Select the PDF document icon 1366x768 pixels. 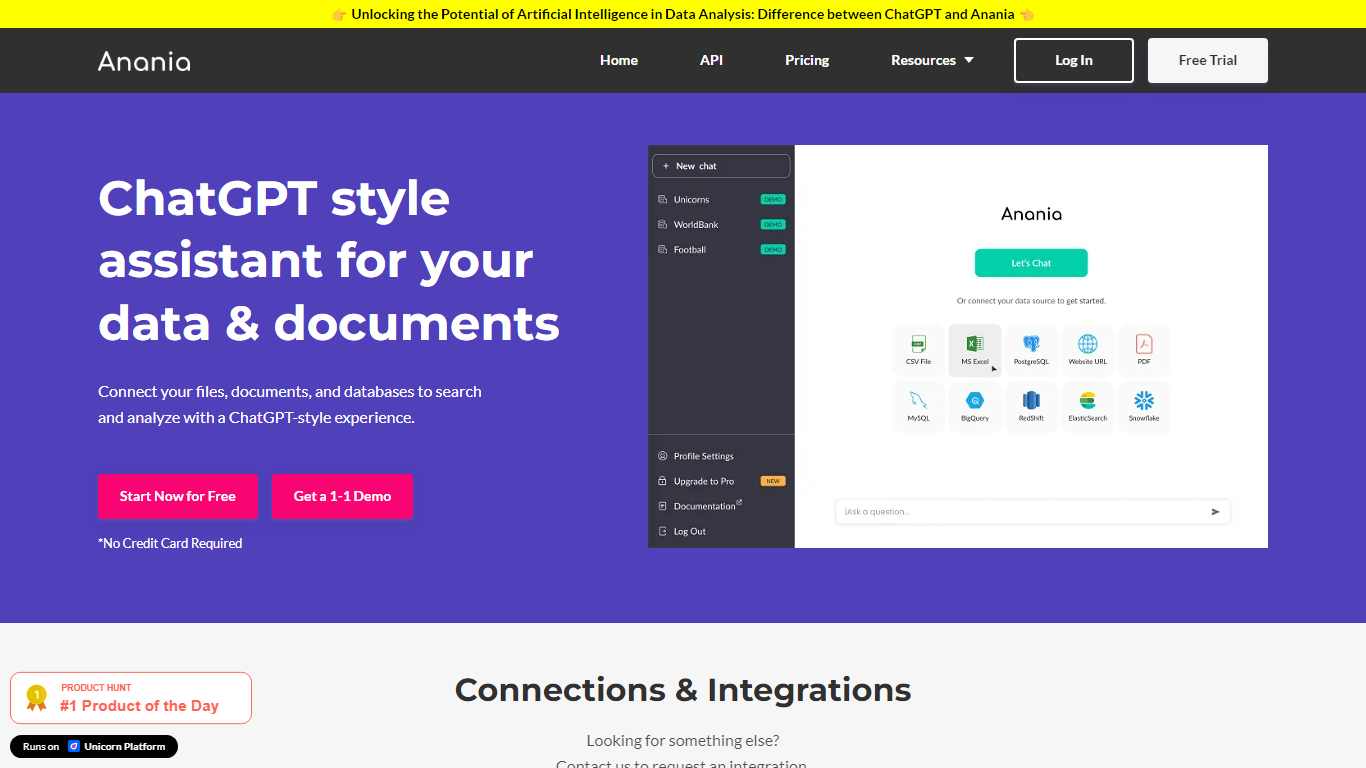1144,345
